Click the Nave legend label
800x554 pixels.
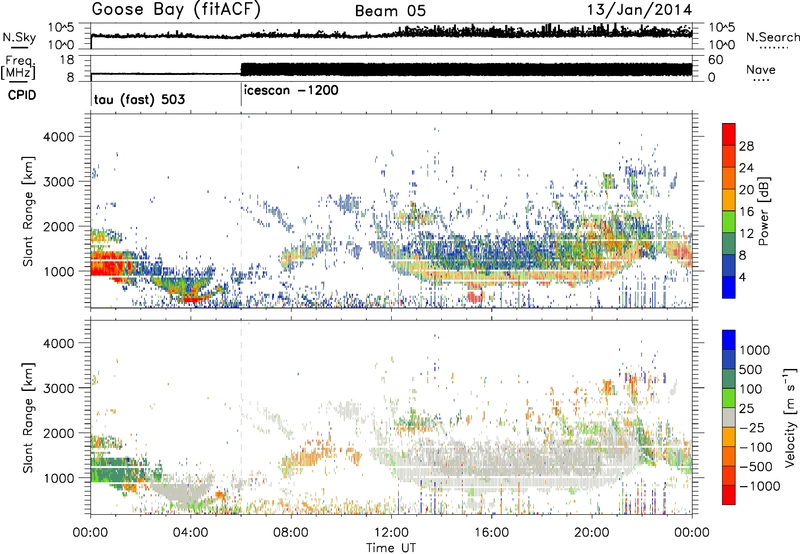click(760, 70)
